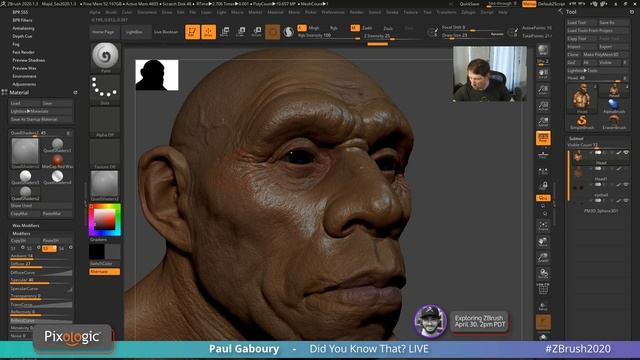Adjust the Draw Size slider
640x360 pixels.
click(473, 36)
